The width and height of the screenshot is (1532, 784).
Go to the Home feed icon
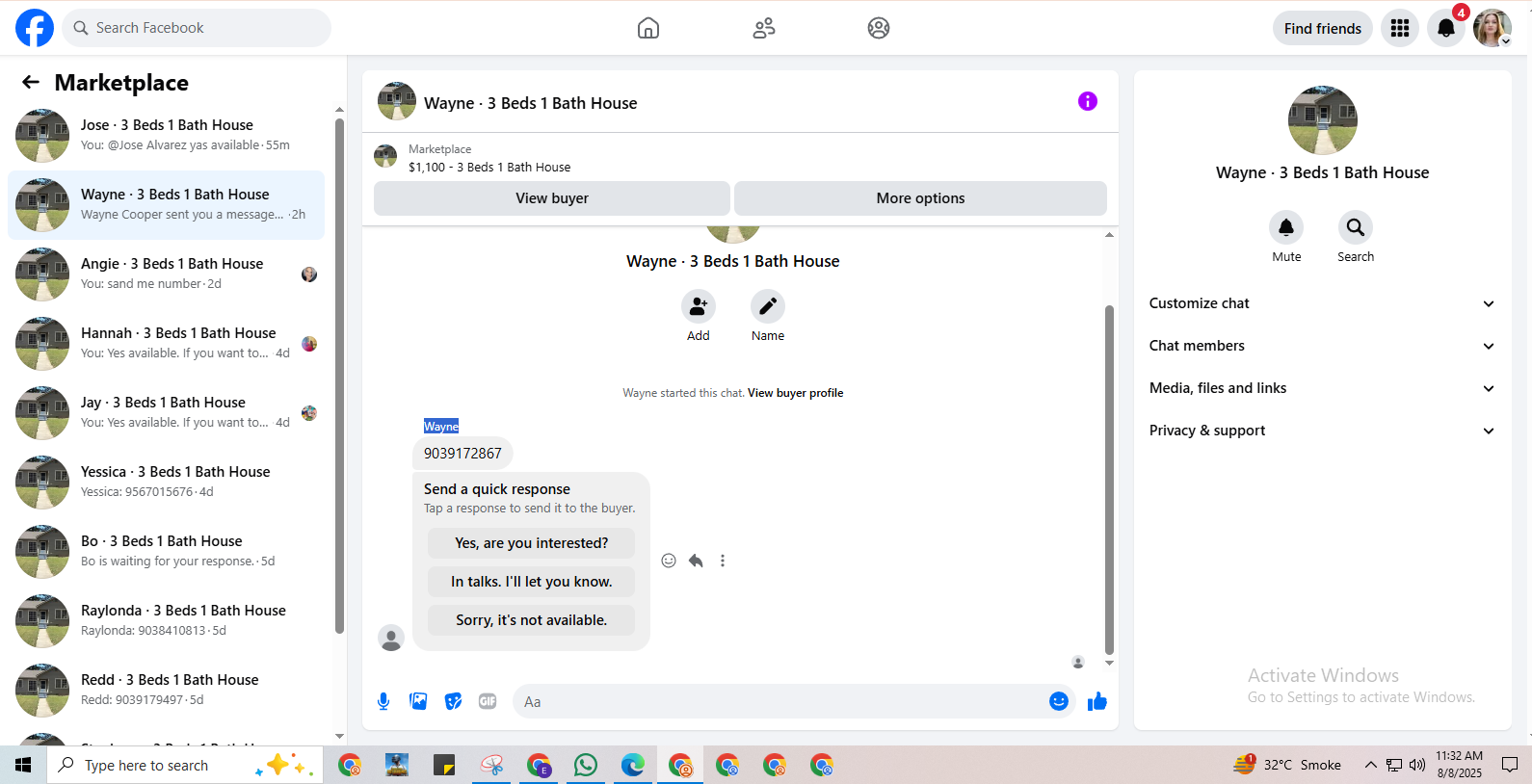(648, 28)
